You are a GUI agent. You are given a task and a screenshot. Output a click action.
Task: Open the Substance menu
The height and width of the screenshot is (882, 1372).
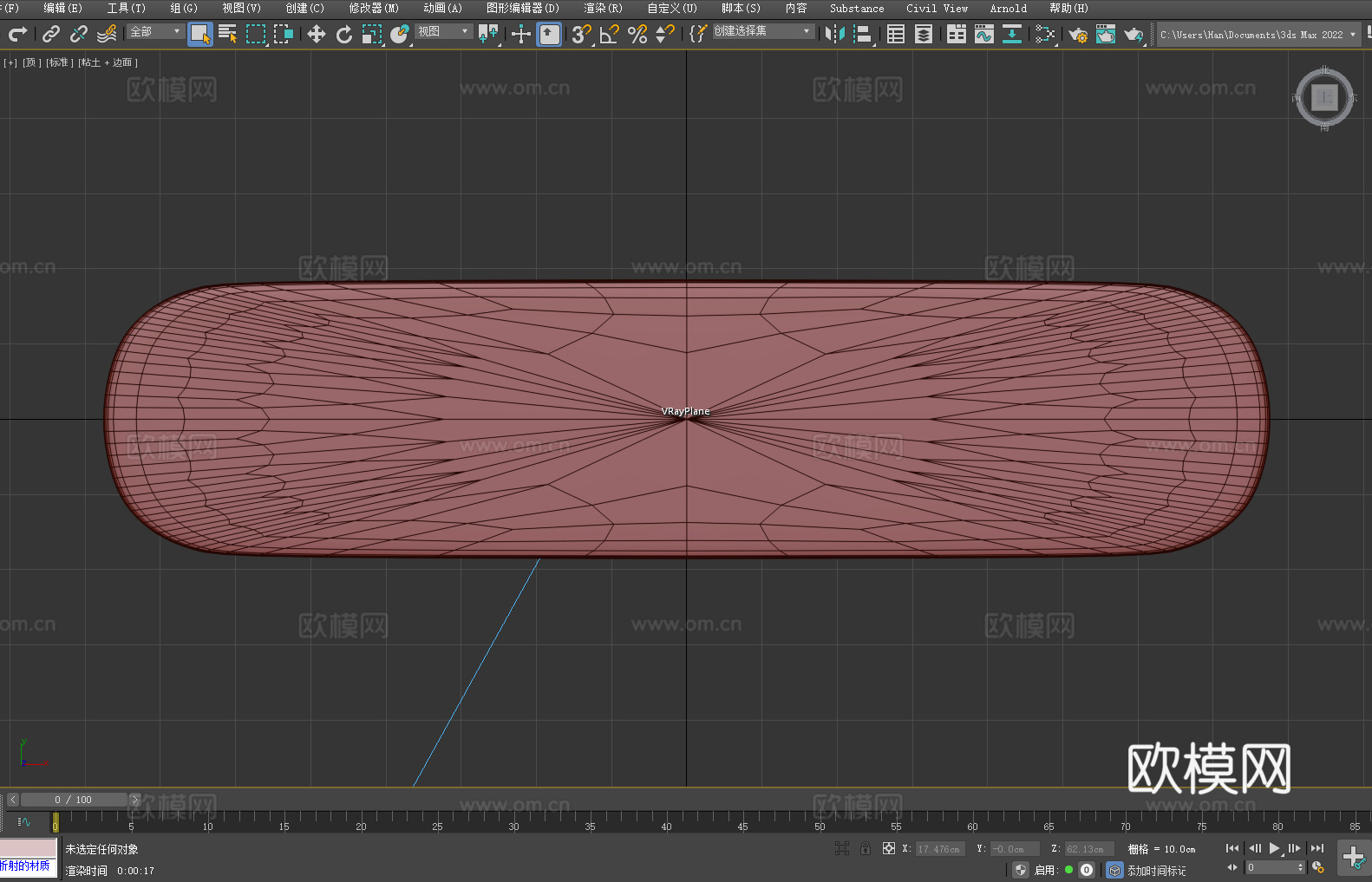click(857, 8)
